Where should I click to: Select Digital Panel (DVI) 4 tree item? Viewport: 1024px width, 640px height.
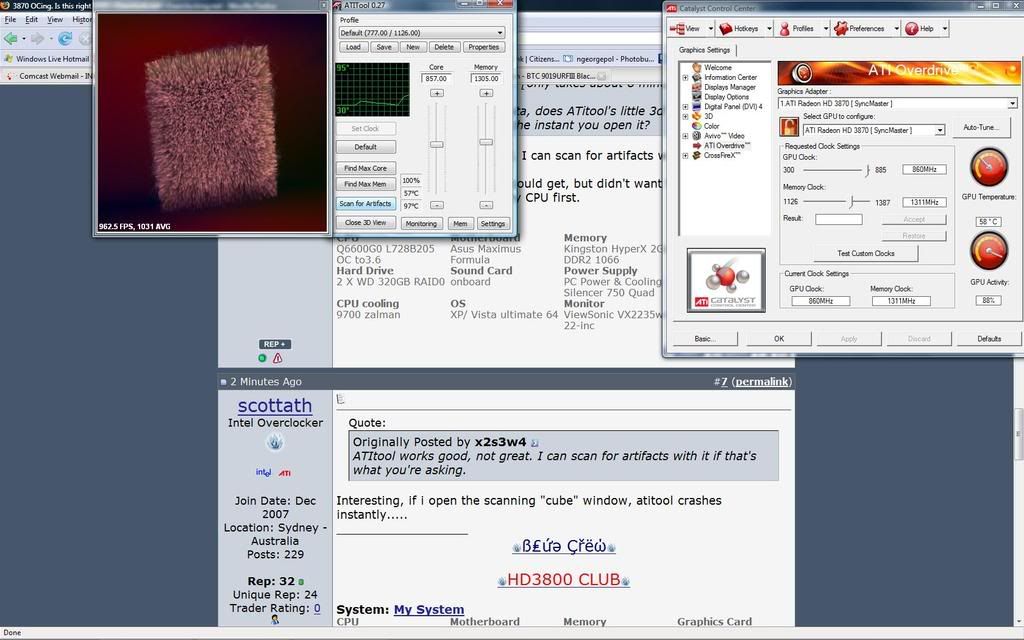click(x=733, y=106)
